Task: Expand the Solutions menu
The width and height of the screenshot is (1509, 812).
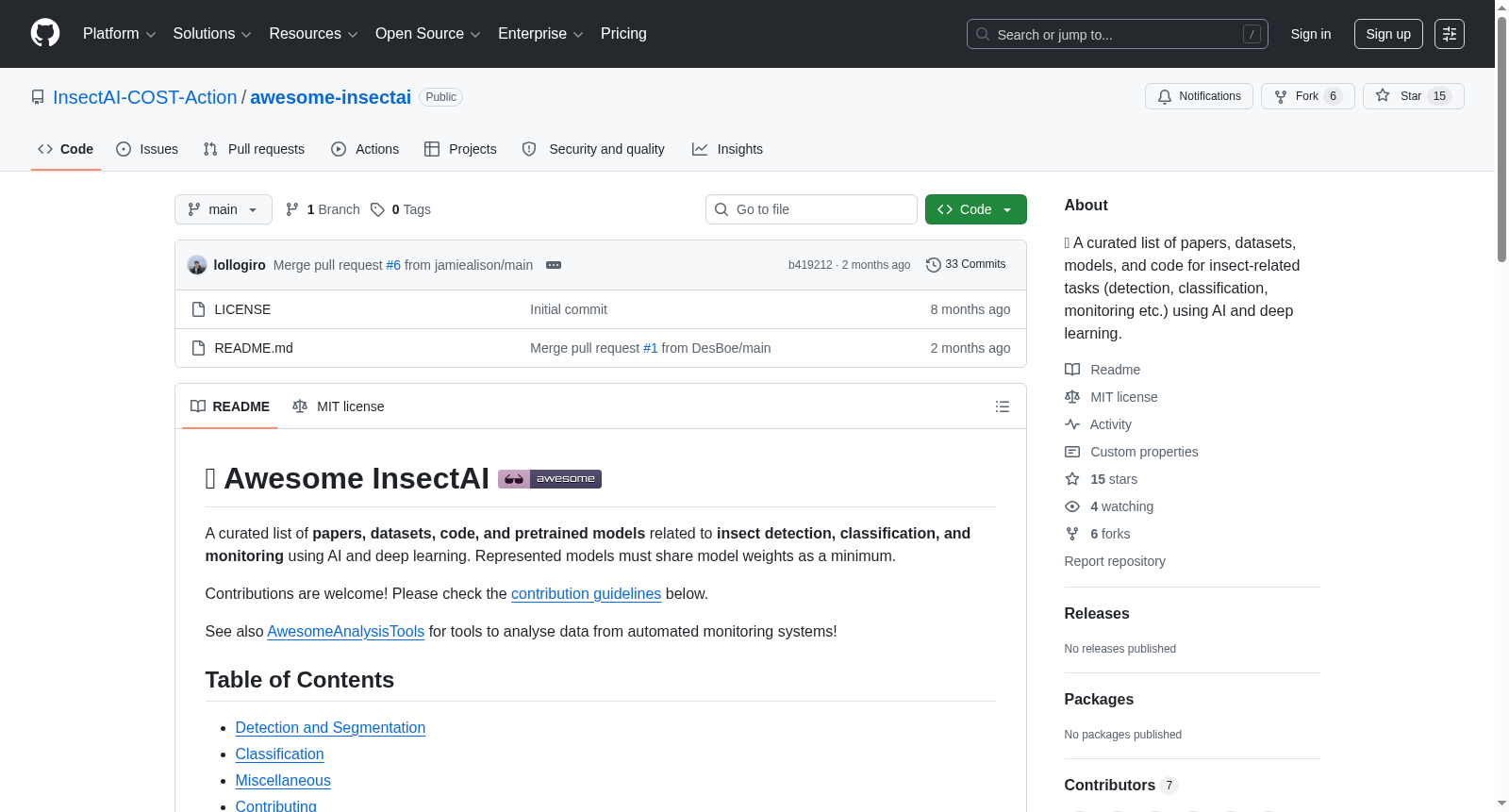Action: (212, 34)
